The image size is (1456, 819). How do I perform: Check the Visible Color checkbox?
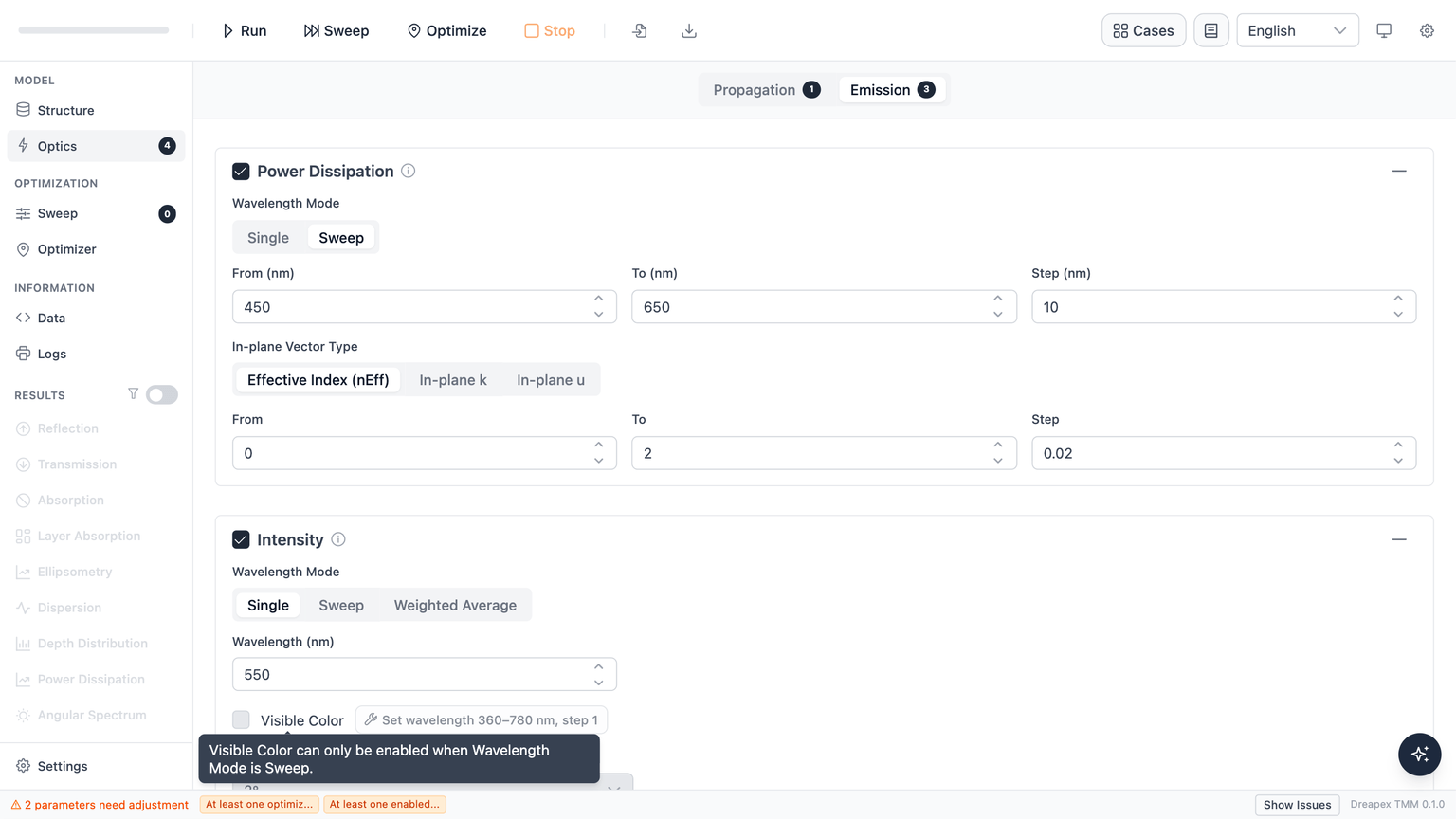coord(241,720)
